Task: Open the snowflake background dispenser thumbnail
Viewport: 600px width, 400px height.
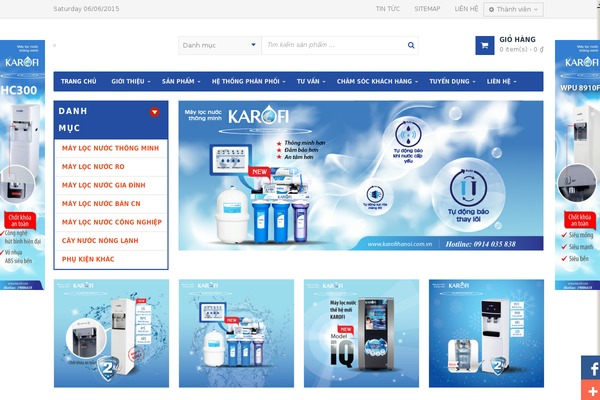Action: click(x=486, y=333)
